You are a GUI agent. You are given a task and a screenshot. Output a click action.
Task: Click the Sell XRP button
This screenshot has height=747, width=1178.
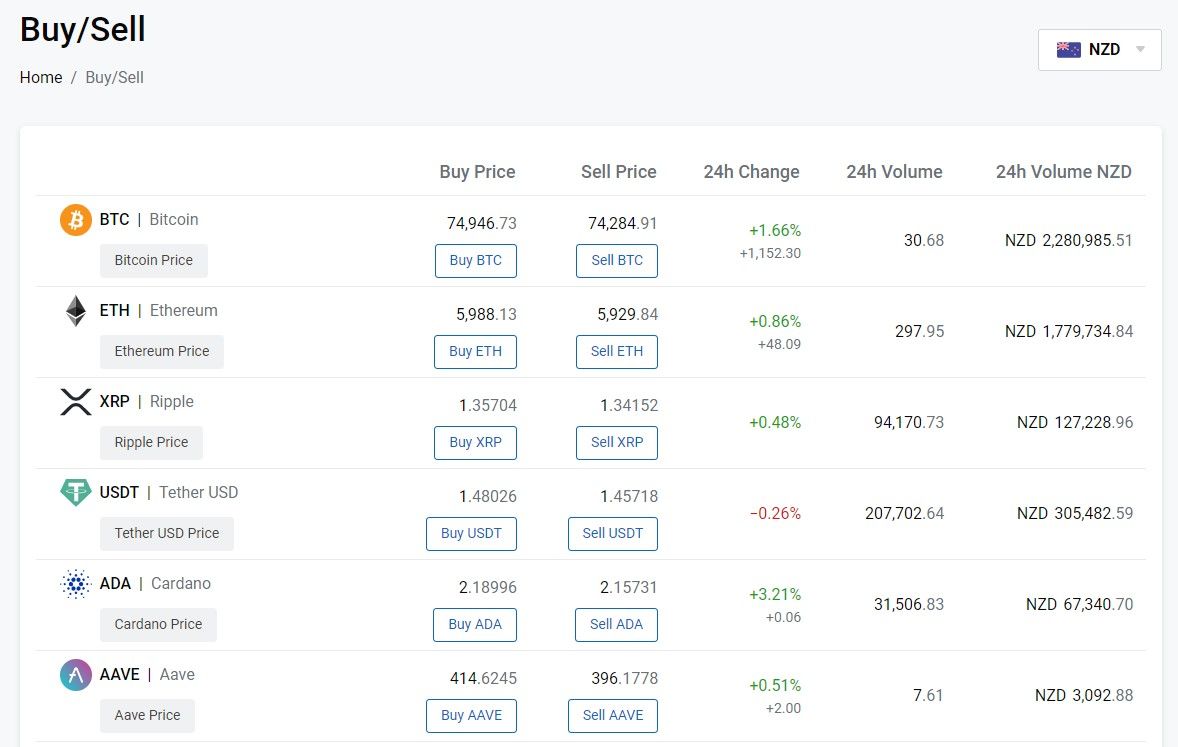617,443
